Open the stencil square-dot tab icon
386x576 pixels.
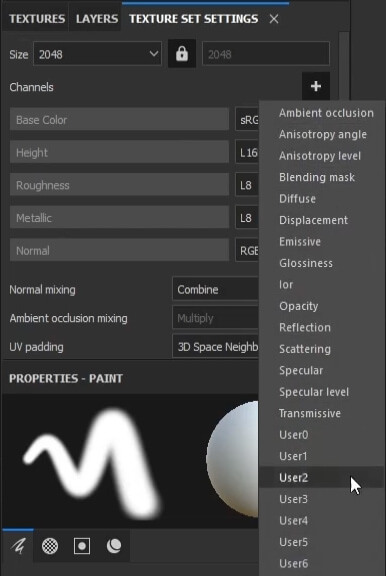pos(82,546)
